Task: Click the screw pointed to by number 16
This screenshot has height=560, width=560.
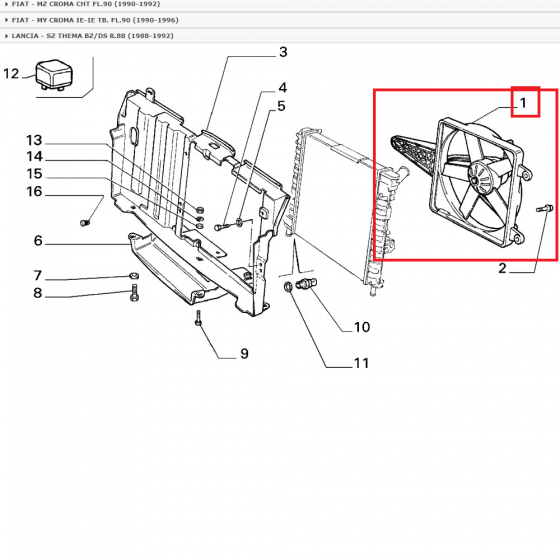Action: click(85, 223)
